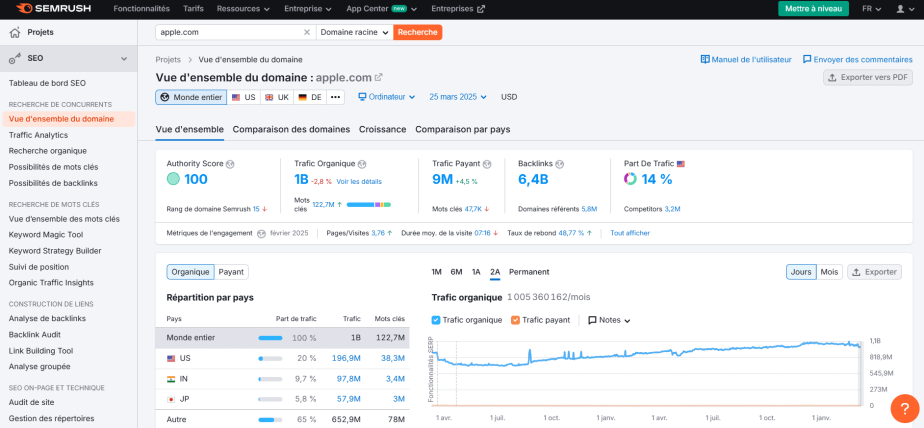The image size is (924, 428).
Task: Open Fonctionnalités in top navigation
Action: (x=141, y=9)
